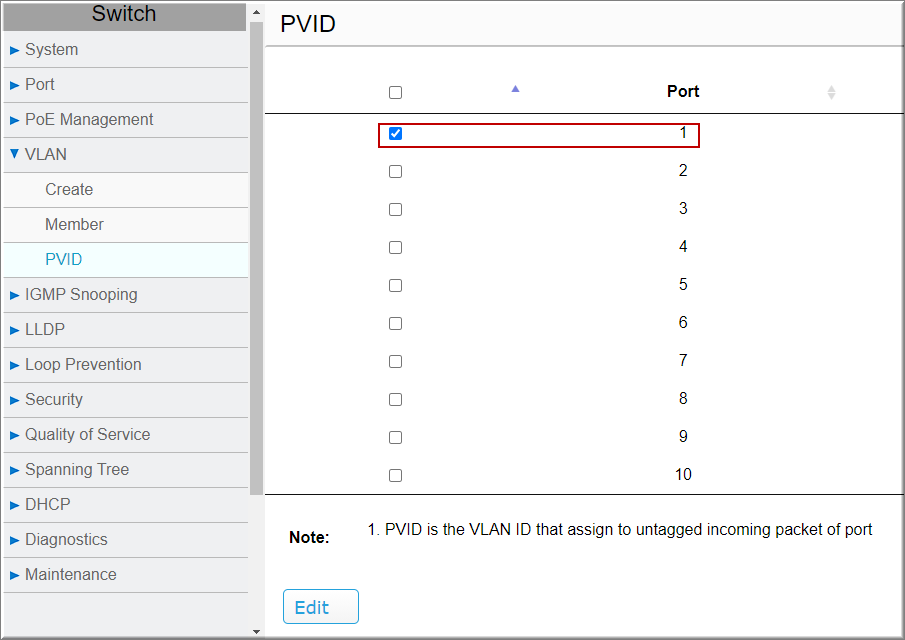Viewport: 905px width, 640px height.
Task: Check the port 2 checkbox
Action: (395, 171)
